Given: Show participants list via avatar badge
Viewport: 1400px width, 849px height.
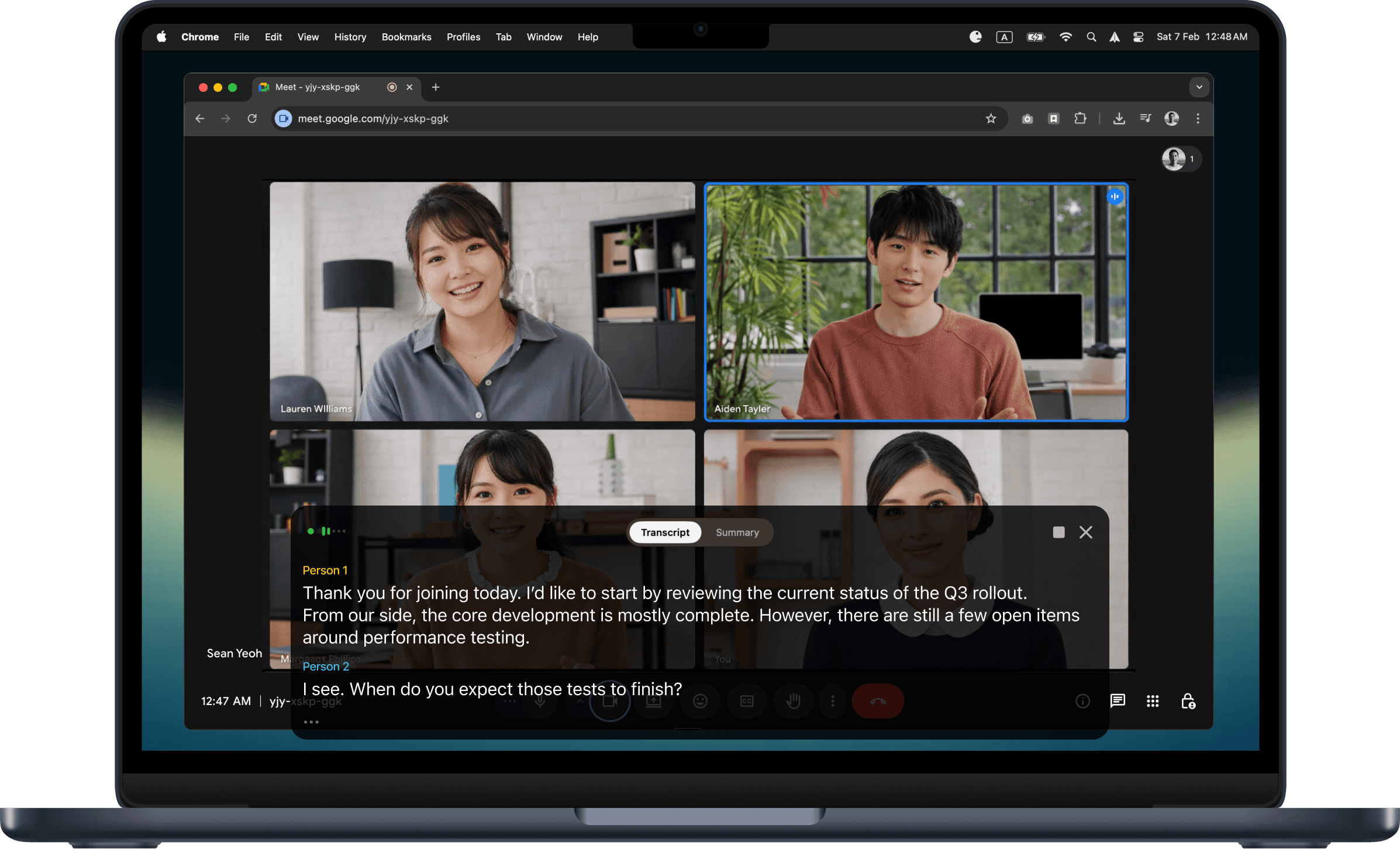Looking at the screenshot, I should (1180, 159).
